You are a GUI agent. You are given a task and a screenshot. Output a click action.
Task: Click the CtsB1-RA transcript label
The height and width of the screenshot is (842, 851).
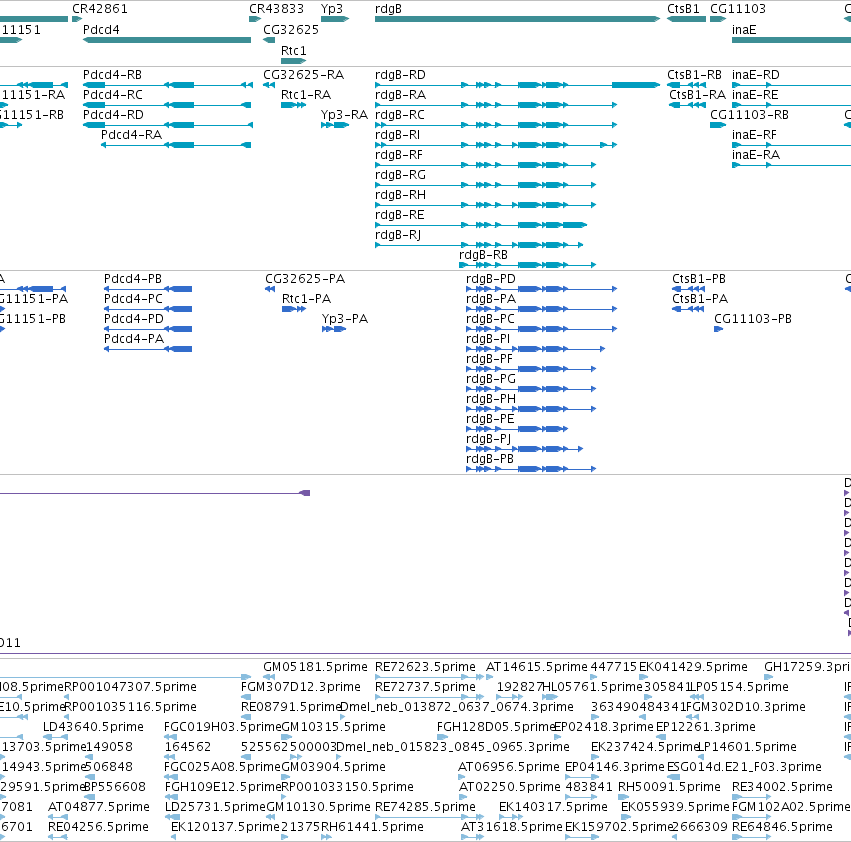697,94
